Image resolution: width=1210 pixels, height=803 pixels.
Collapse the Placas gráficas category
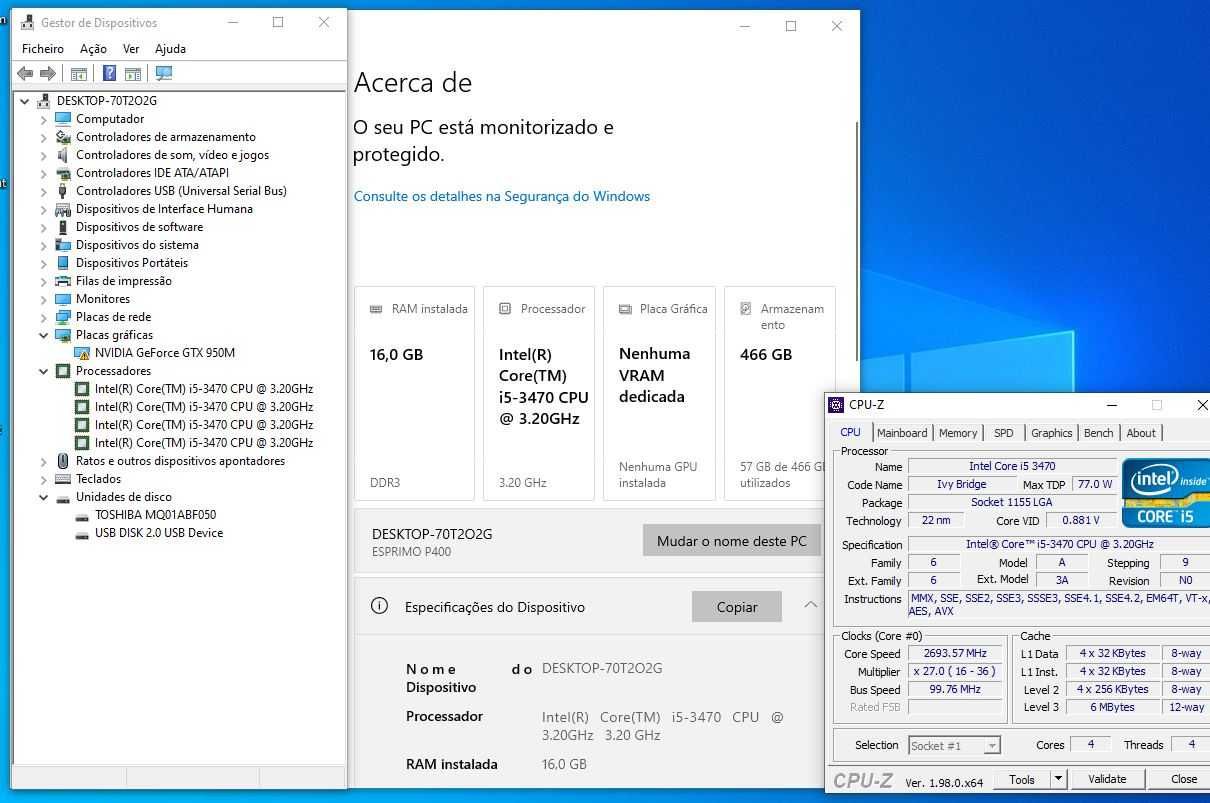pyautogui.click(x=43, y=335)
